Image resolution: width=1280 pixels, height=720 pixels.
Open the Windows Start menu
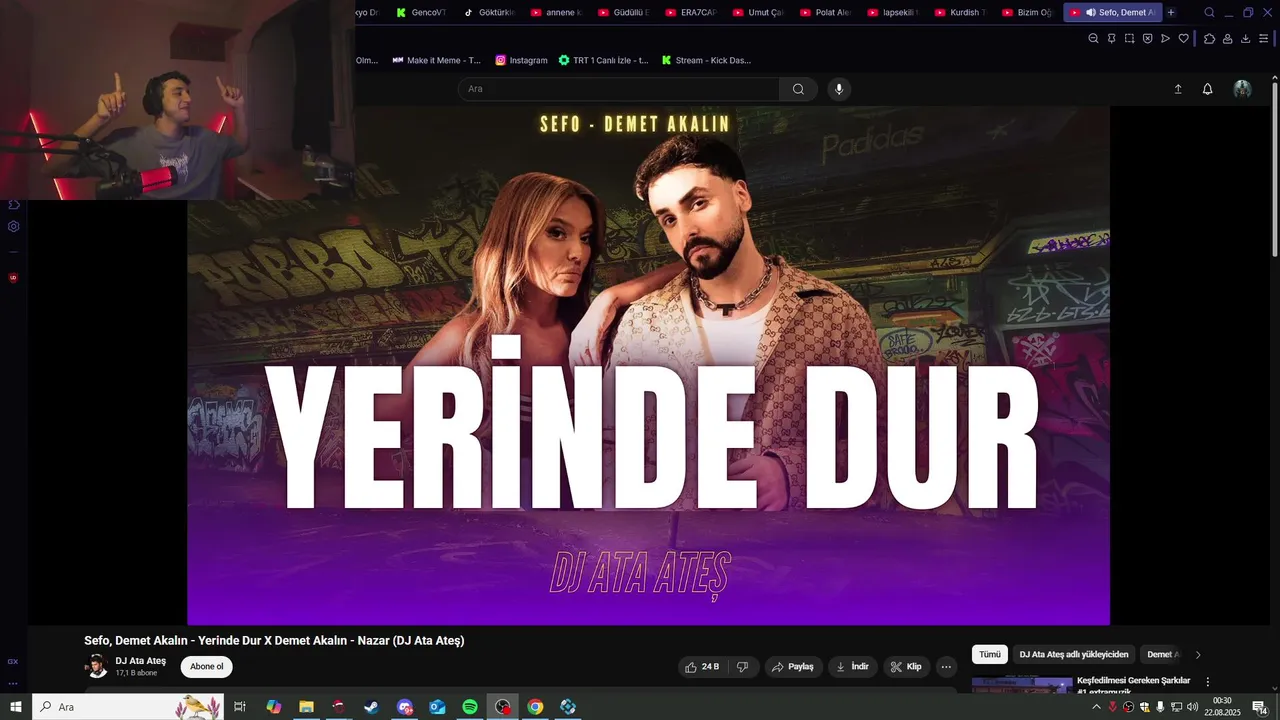click(16, 707)
